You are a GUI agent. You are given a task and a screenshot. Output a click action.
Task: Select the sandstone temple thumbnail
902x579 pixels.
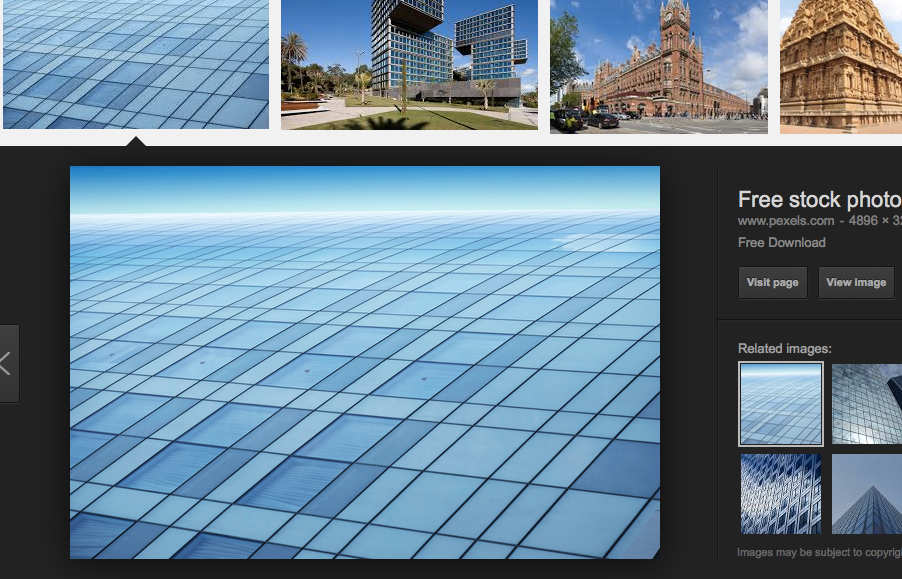coord(840,66)
